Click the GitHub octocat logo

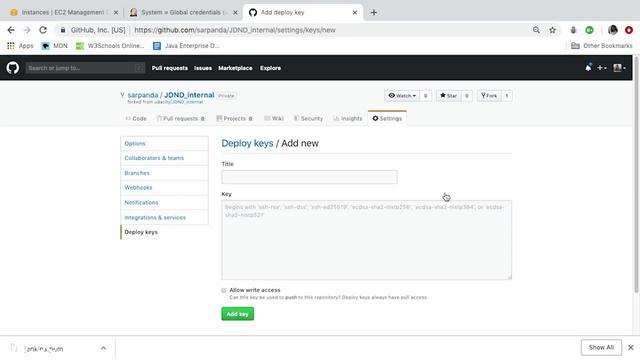[13, 68]
